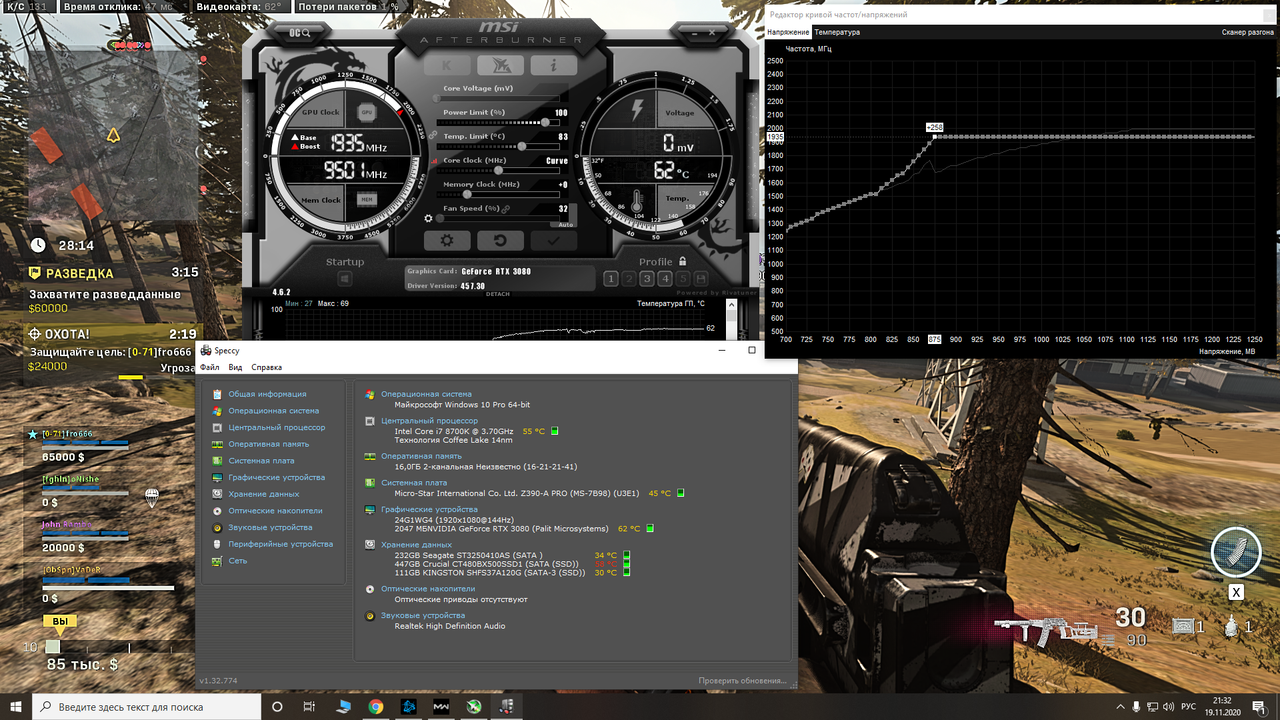This screenshot has width=1280, height=720.
Task: Toggle the fan speed Auto button
Action: (566, 224)
